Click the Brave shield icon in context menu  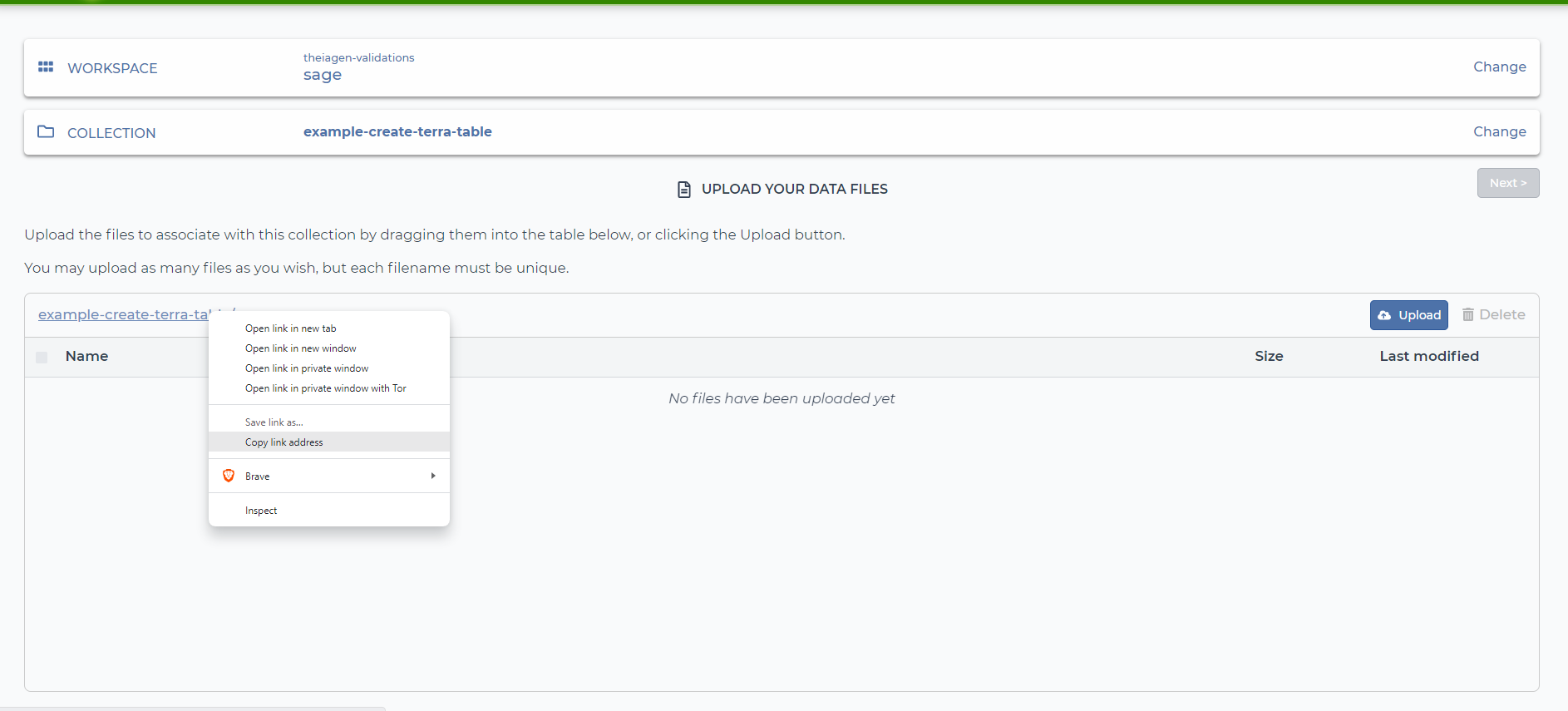click(x=229, y=476)
